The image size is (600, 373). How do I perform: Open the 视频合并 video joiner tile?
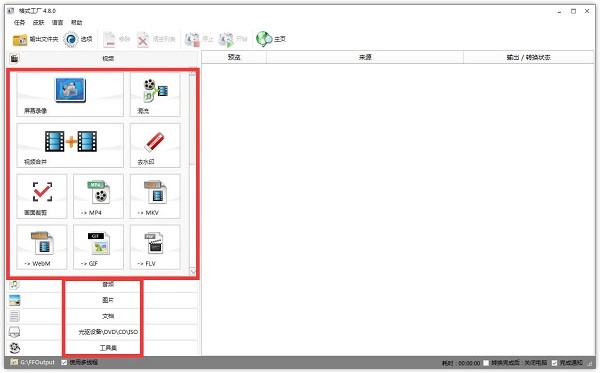[70, 145]
